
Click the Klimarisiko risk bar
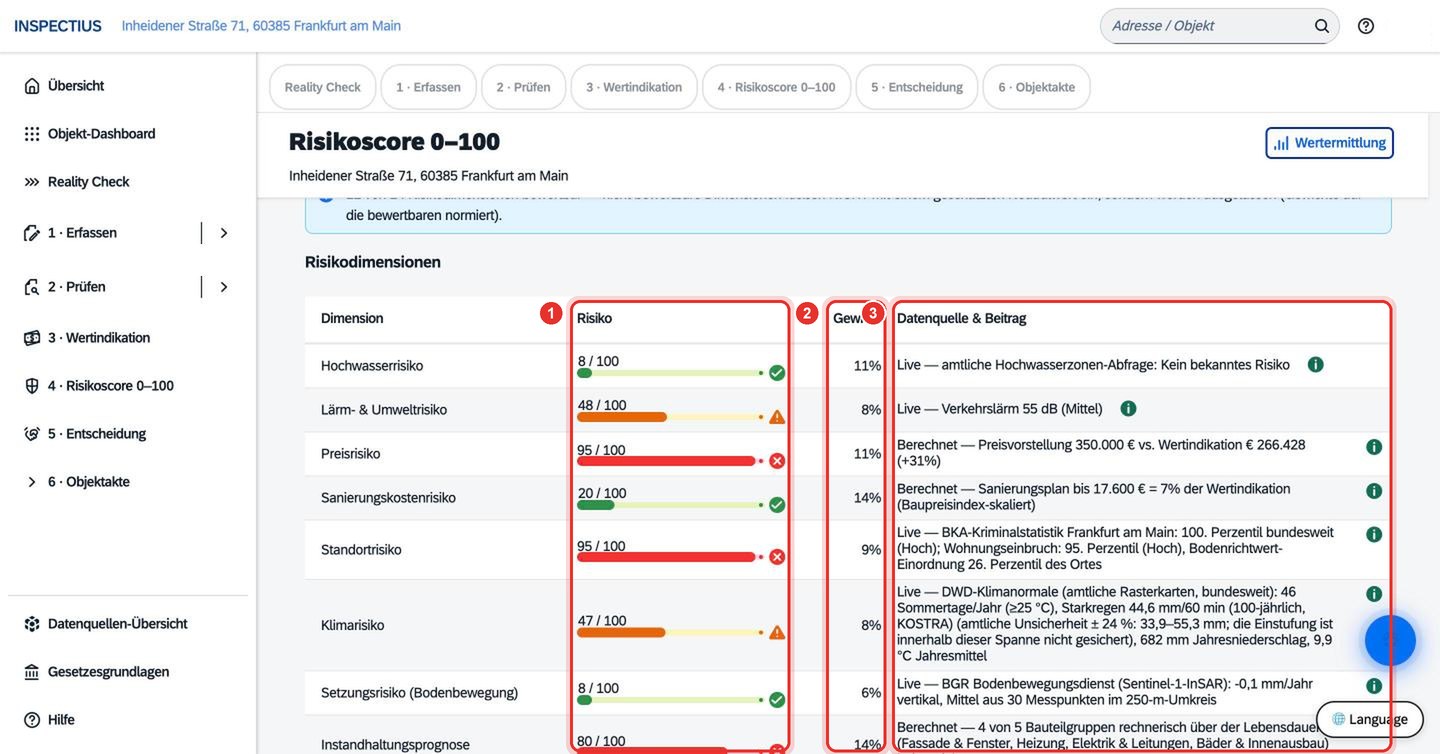click(x=670, y=632)
